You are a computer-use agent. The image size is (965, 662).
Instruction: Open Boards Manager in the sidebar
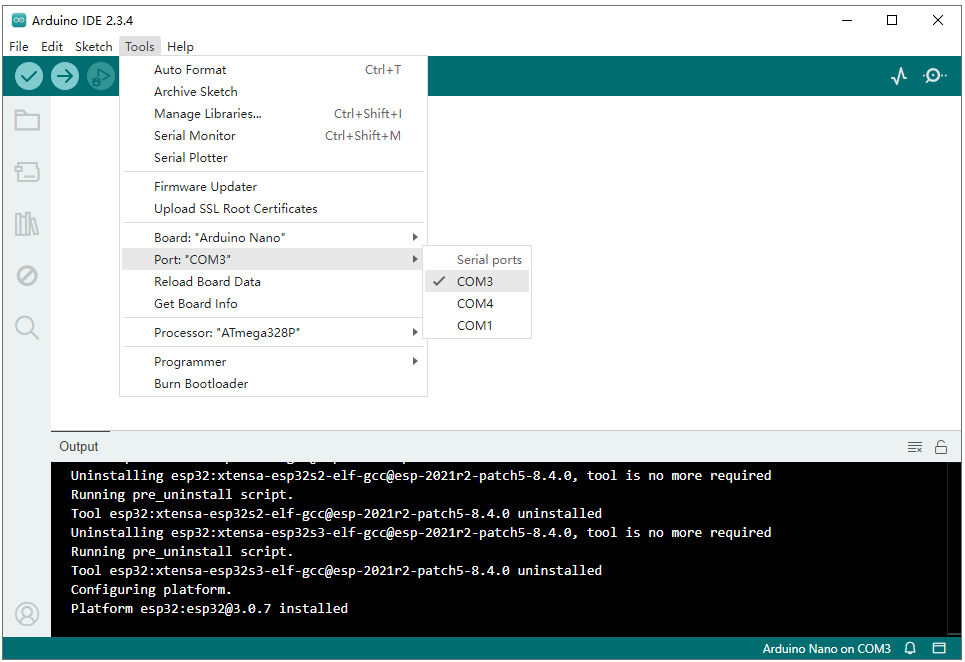(x=27, y=172)
